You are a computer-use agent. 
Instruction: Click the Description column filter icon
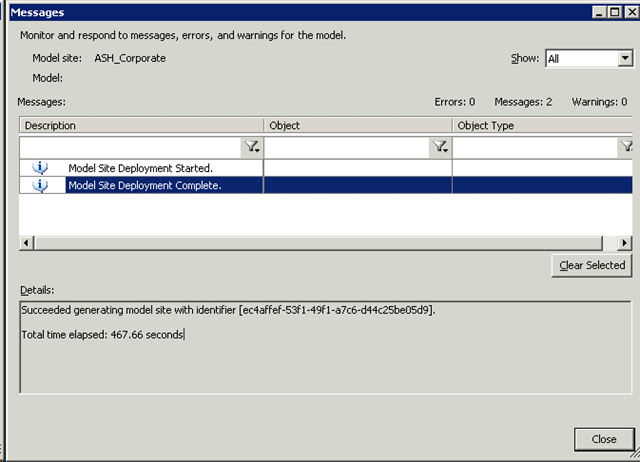pyautogui.click(x=252, y=147)
